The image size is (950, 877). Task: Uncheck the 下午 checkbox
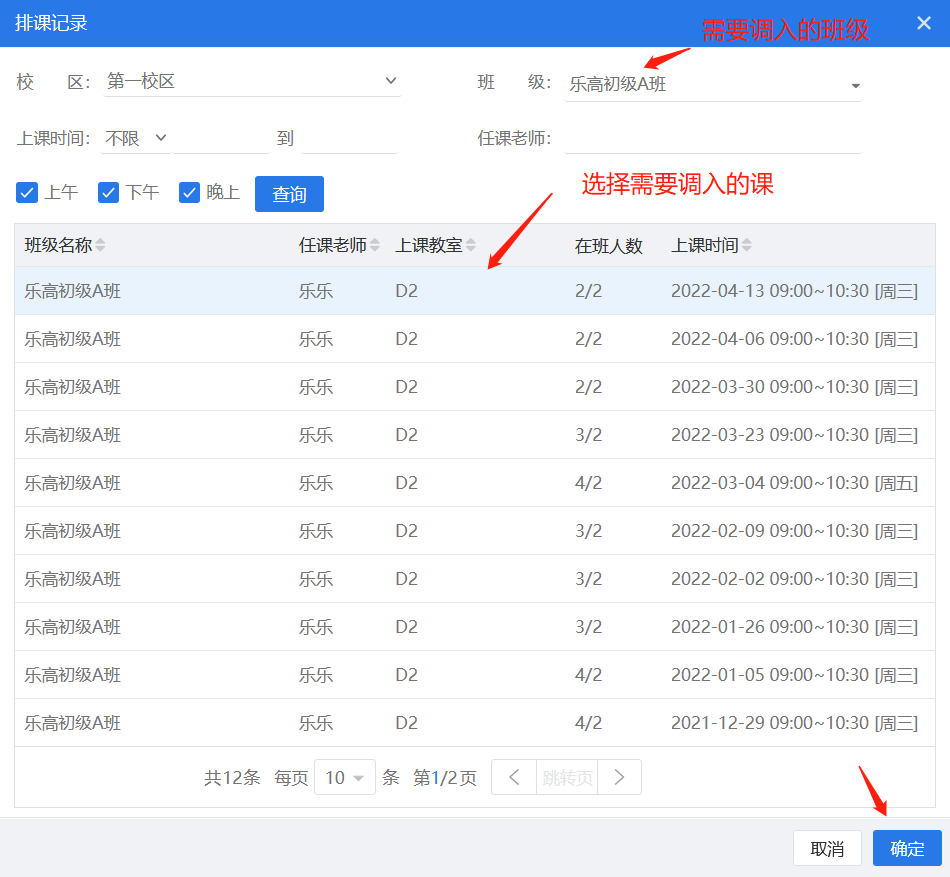point(108,193)
